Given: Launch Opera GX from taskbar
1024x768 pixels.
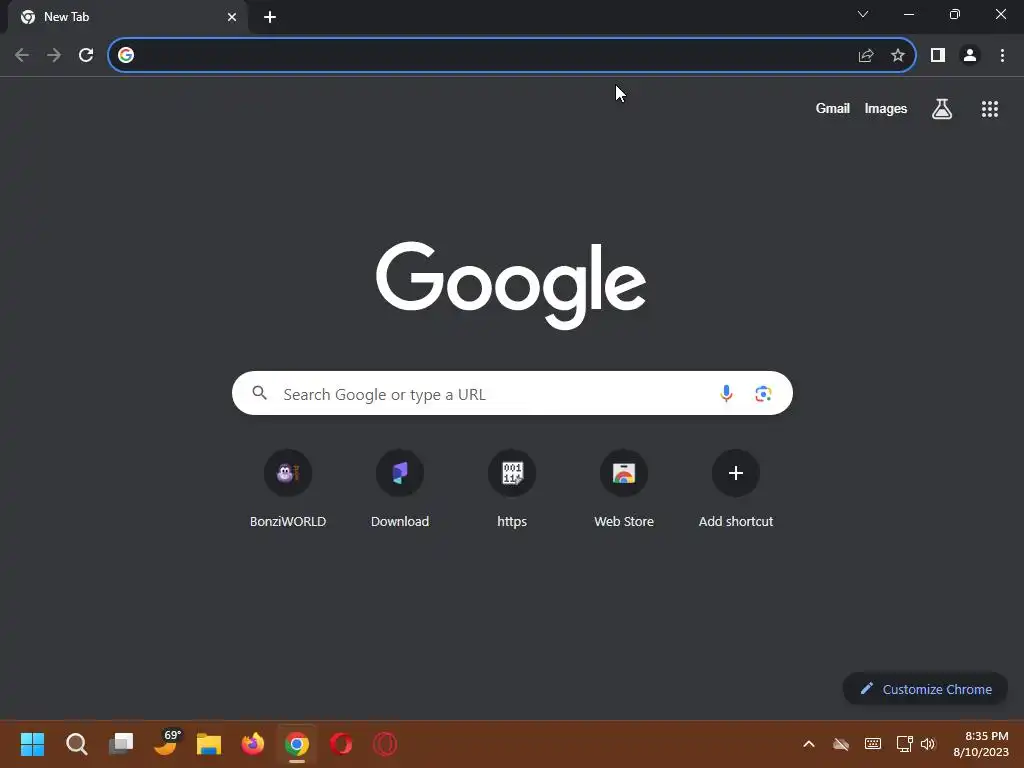Looking at the screenshot, I should [385, 744].
